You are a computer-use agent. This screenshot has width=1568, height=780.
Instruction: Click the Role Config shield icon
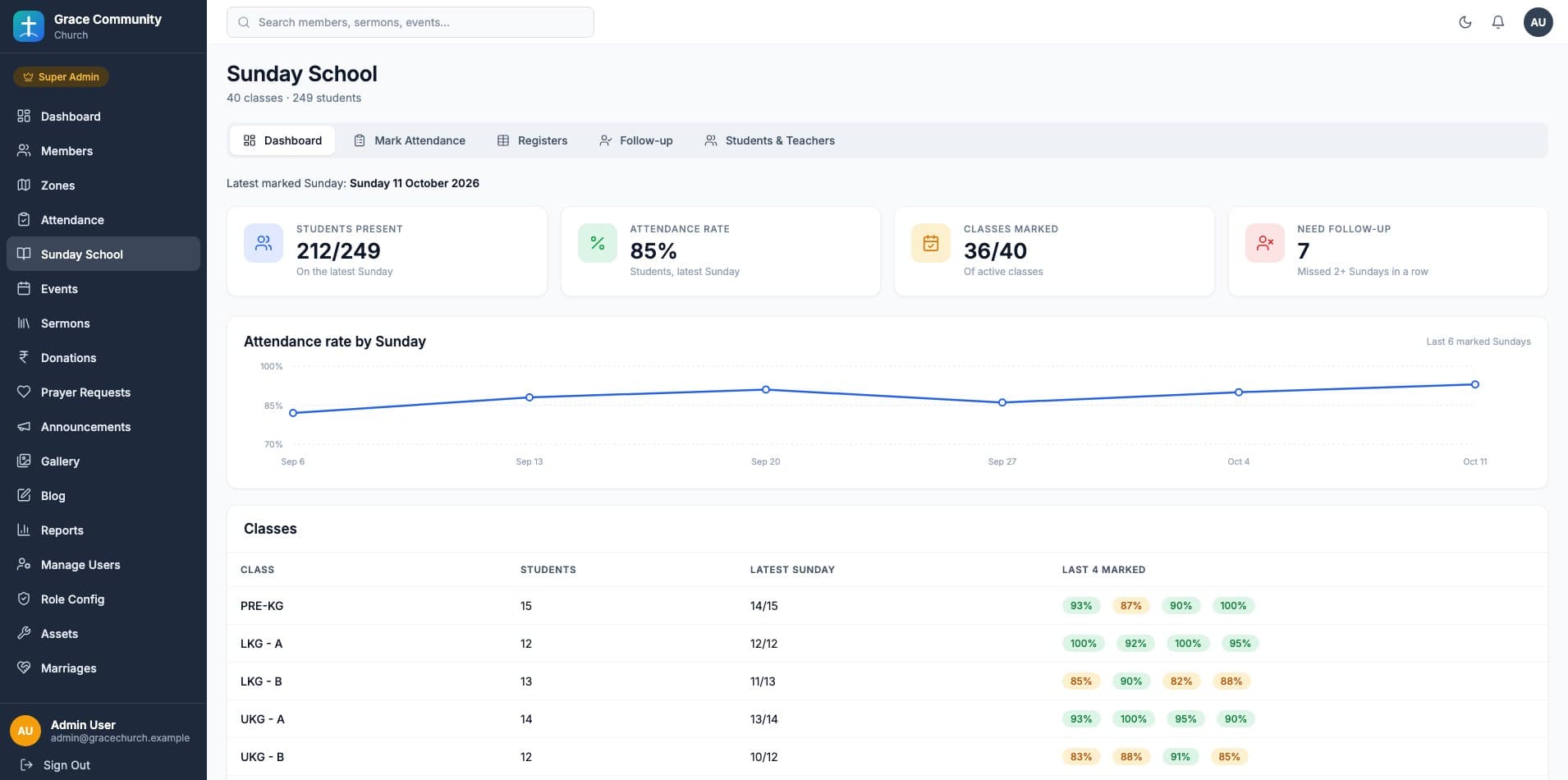pyautogui.click(x=24, y=599)
